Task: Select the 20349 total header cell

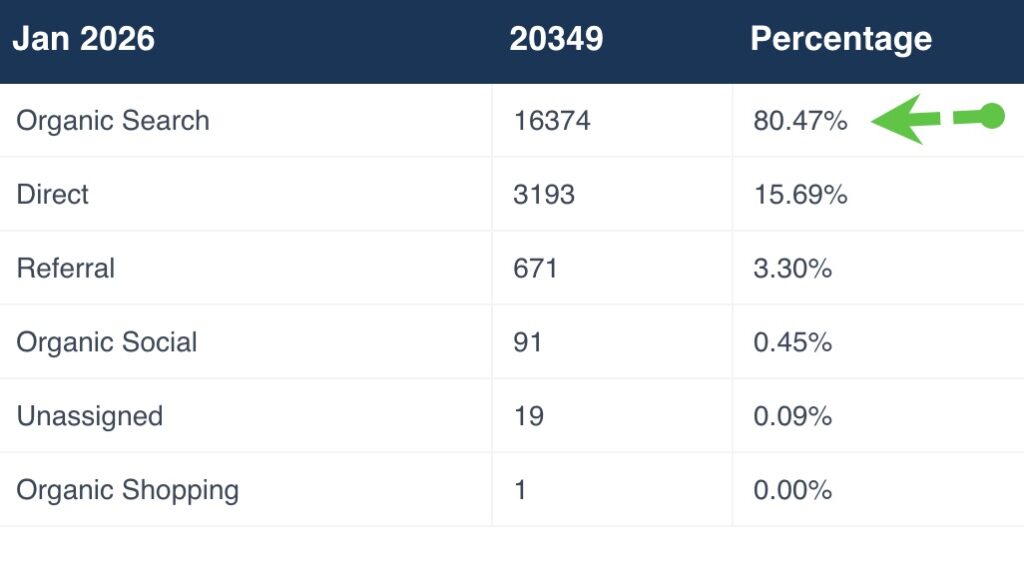Action: tap(556, 40)
